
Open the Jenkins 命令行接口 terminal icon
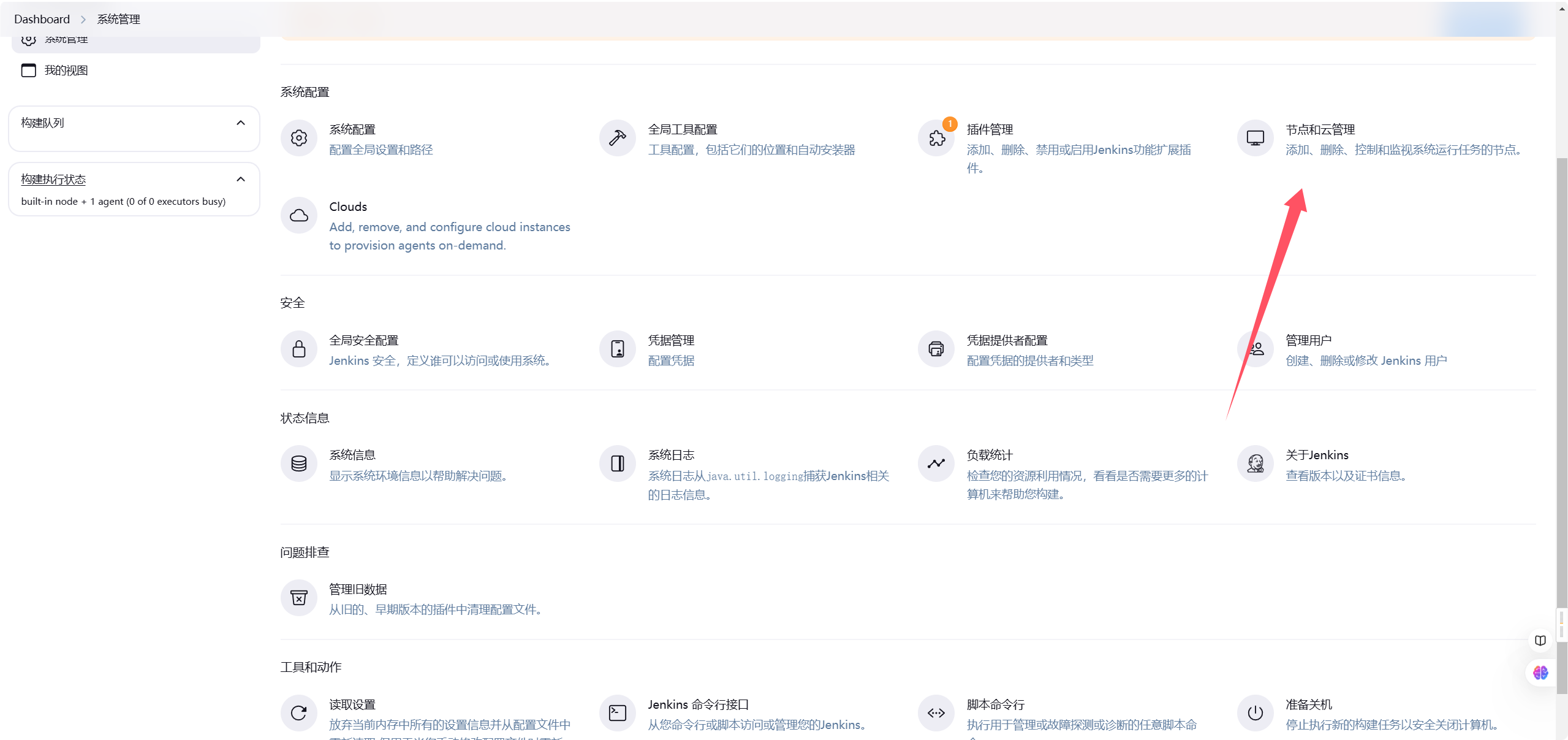point(617,713)
